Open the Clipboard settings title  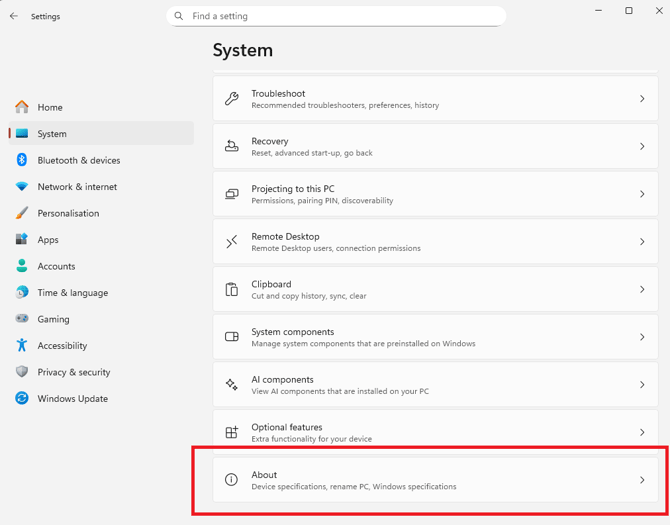point(271,284)
